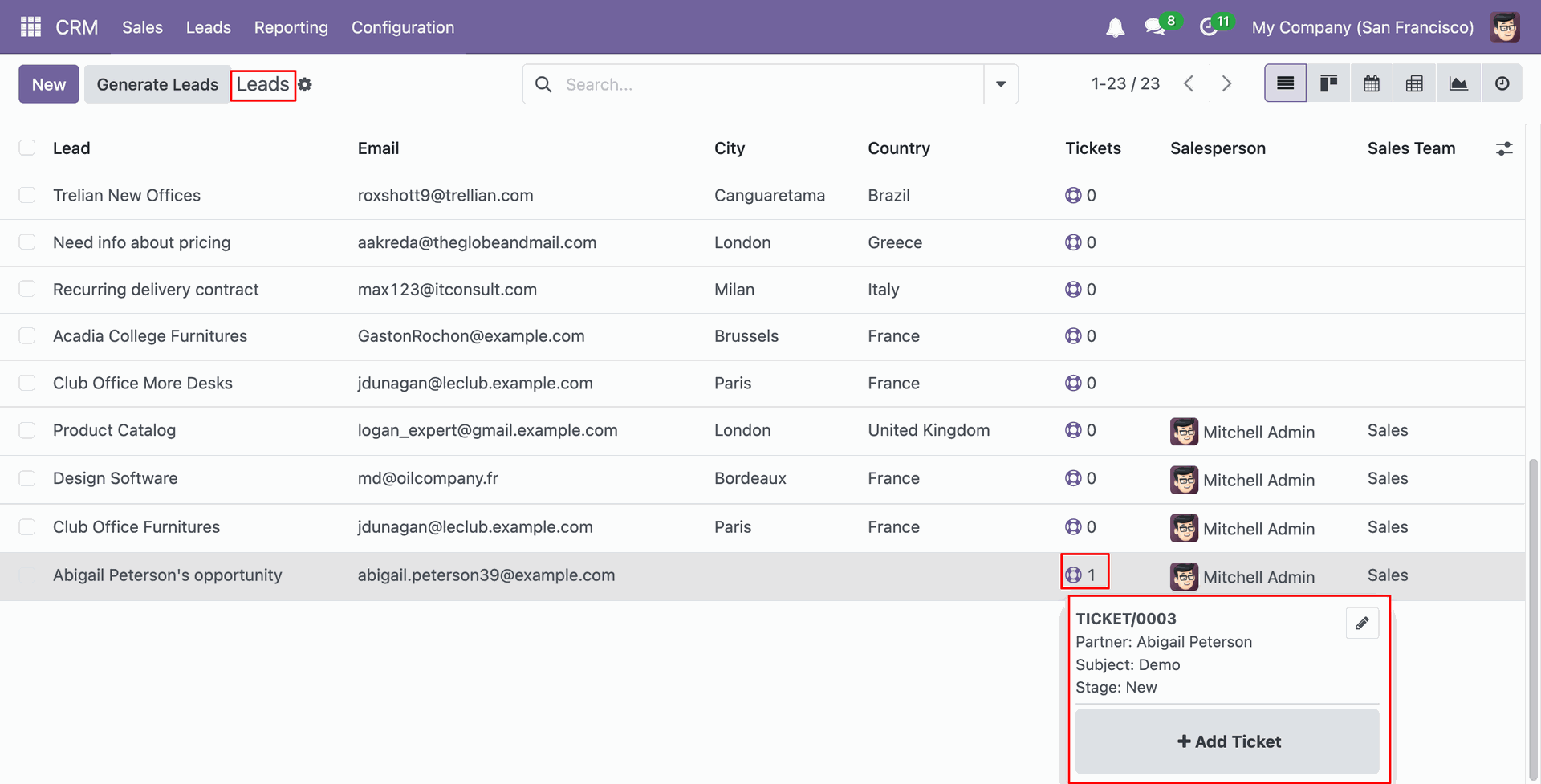Switch to Kanban view

point(1328,83)
